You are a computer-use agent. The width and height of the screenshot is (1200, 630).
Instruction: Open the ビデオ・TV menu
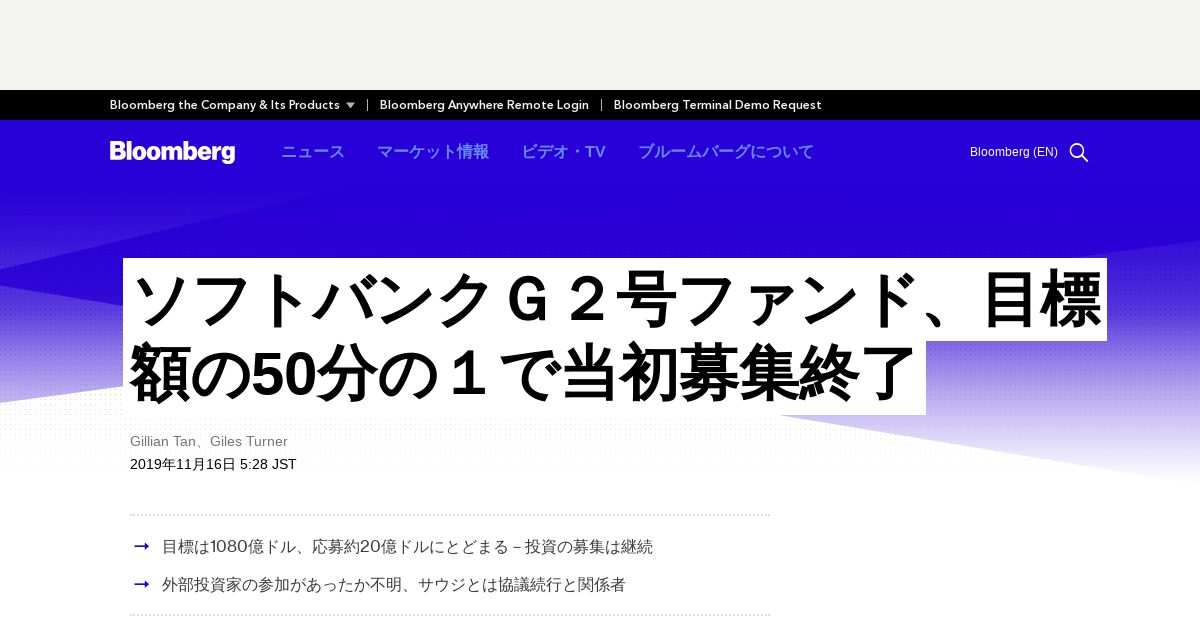[563, 152]
